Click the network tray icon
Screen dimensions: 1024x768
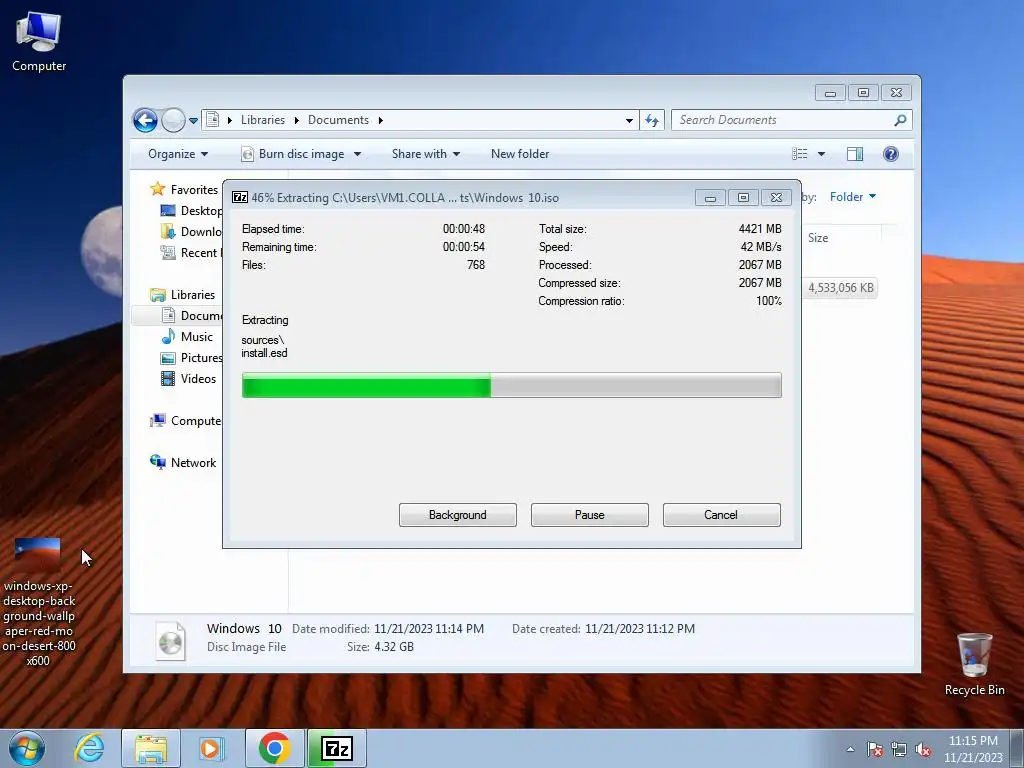coord(899,749)
